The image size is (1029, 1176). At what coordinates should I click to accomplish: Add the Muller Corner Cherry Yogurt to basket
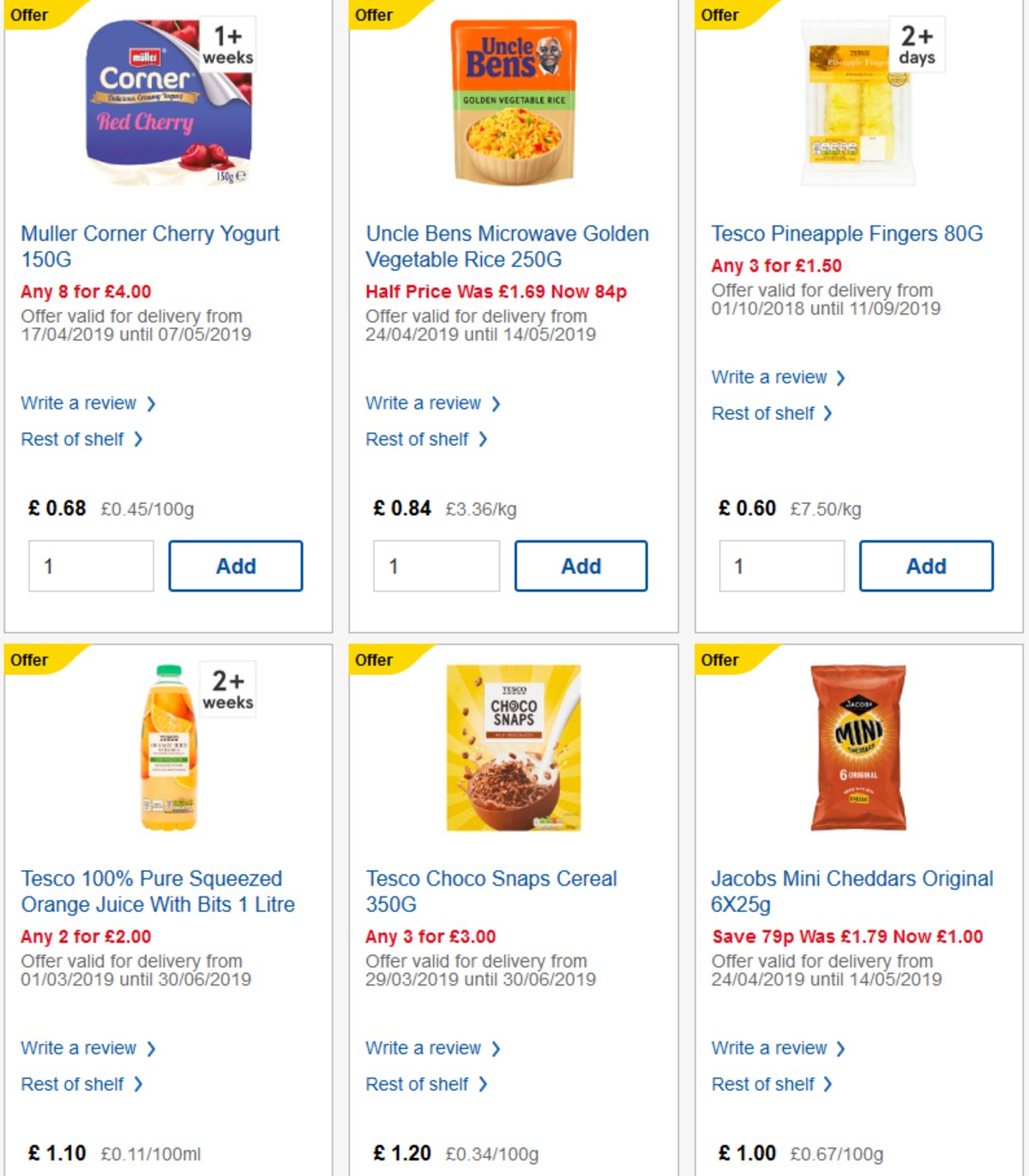point(236,566)
